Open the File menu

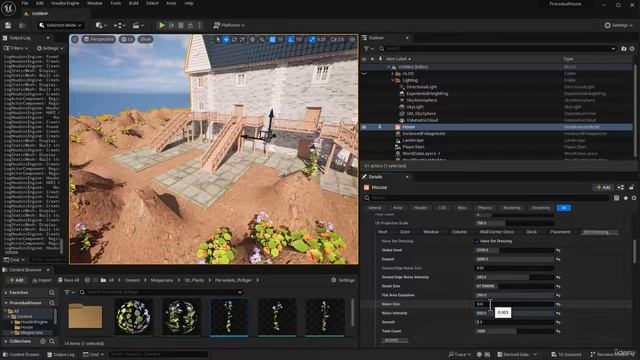point(25,3)
